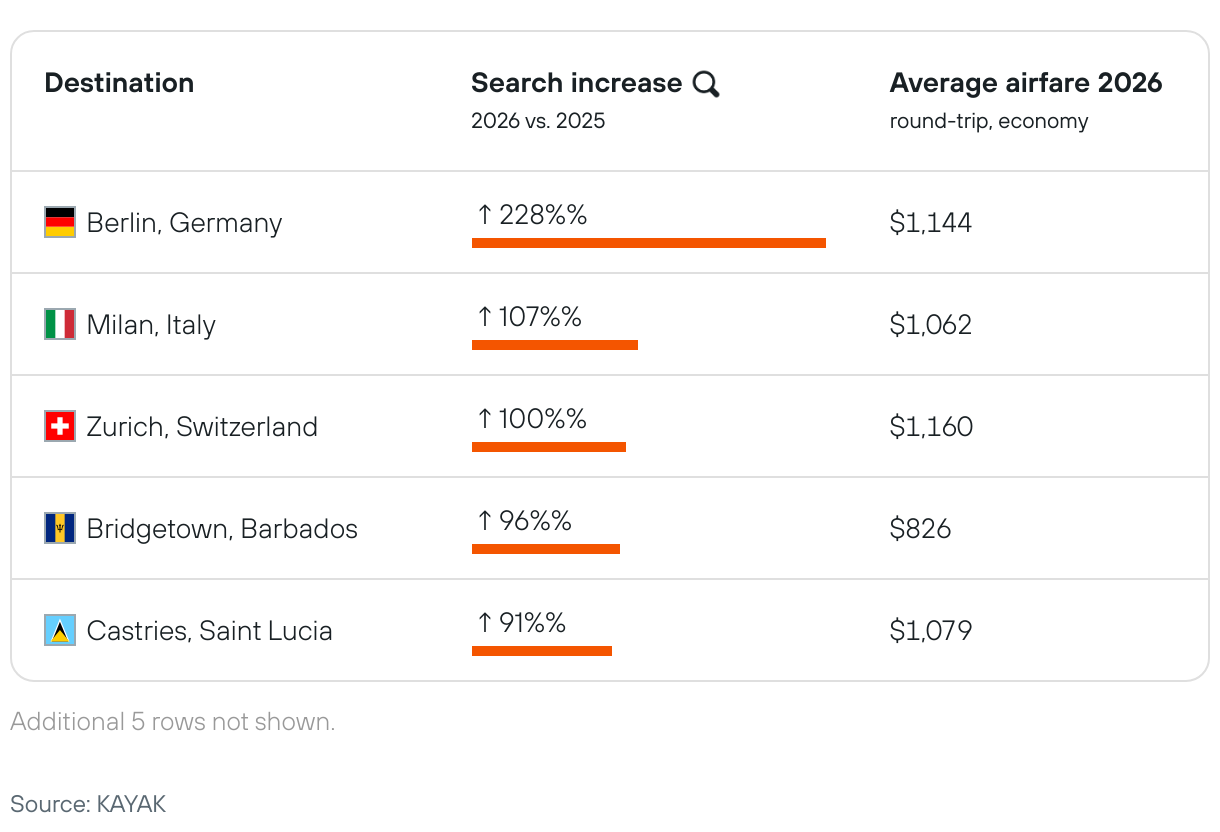Screen dimensions: 1220x832
Task: Click the Switzerland flag icon
Action: tap(60, 426)
